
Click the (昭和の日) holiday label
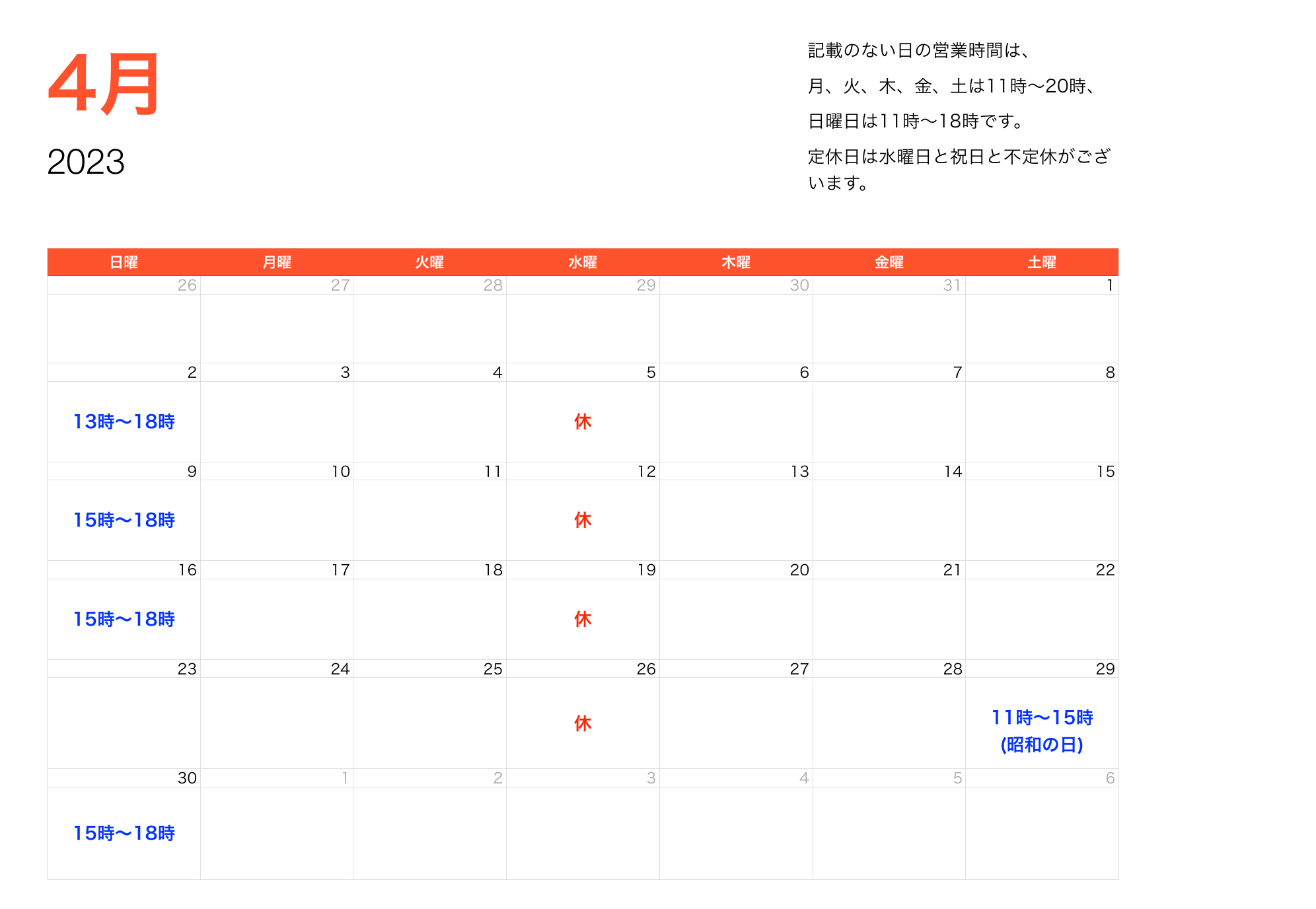[1042, 745]
